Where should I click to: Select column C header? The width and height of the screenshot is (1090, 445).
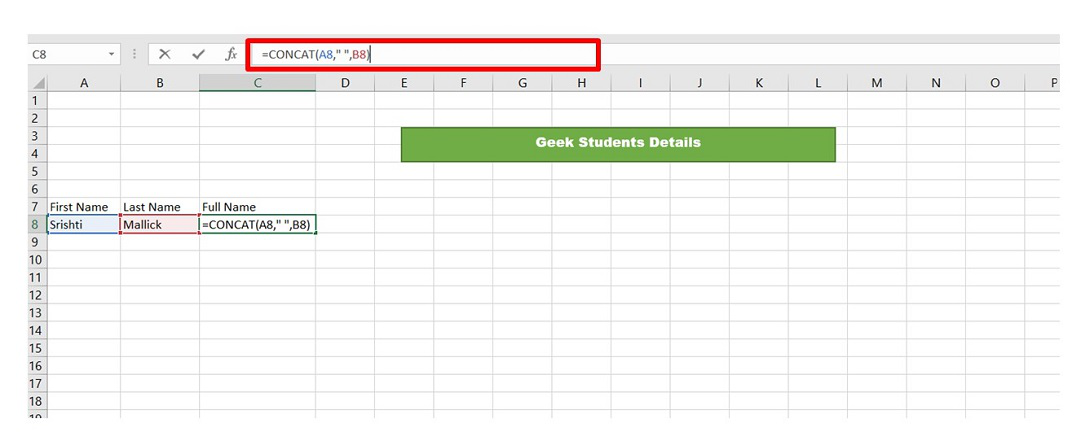click(x=257, y=83)
